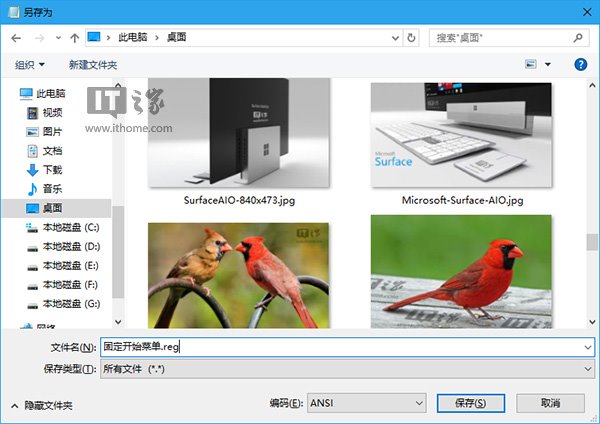Select the Microsoft-Surface-AIO.jpg thumbnail

click(x=461, y=135)
